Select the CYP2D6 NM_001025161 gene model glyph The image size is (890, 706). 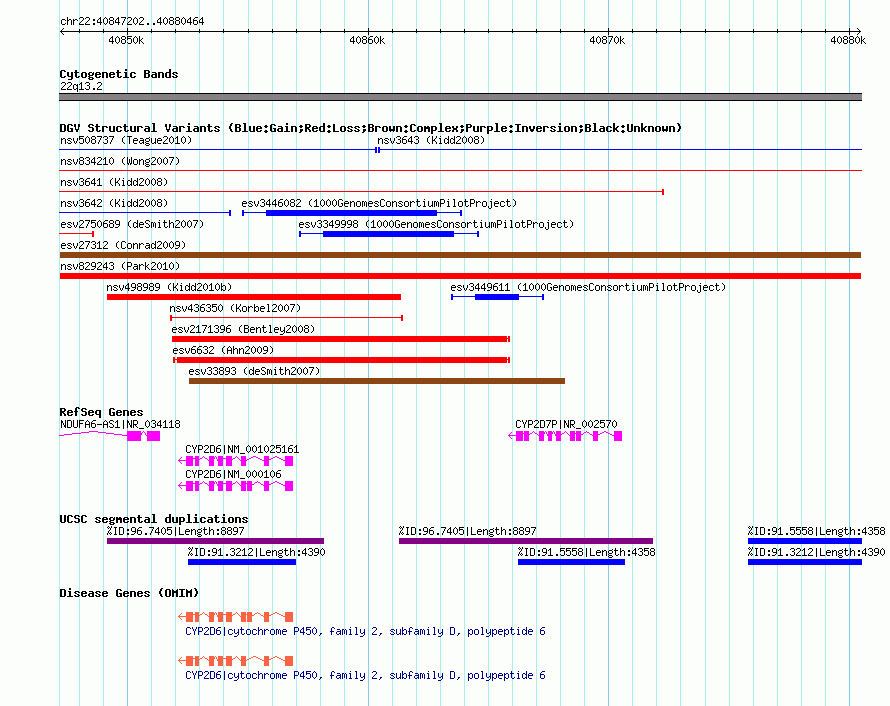tap(236, 461)
